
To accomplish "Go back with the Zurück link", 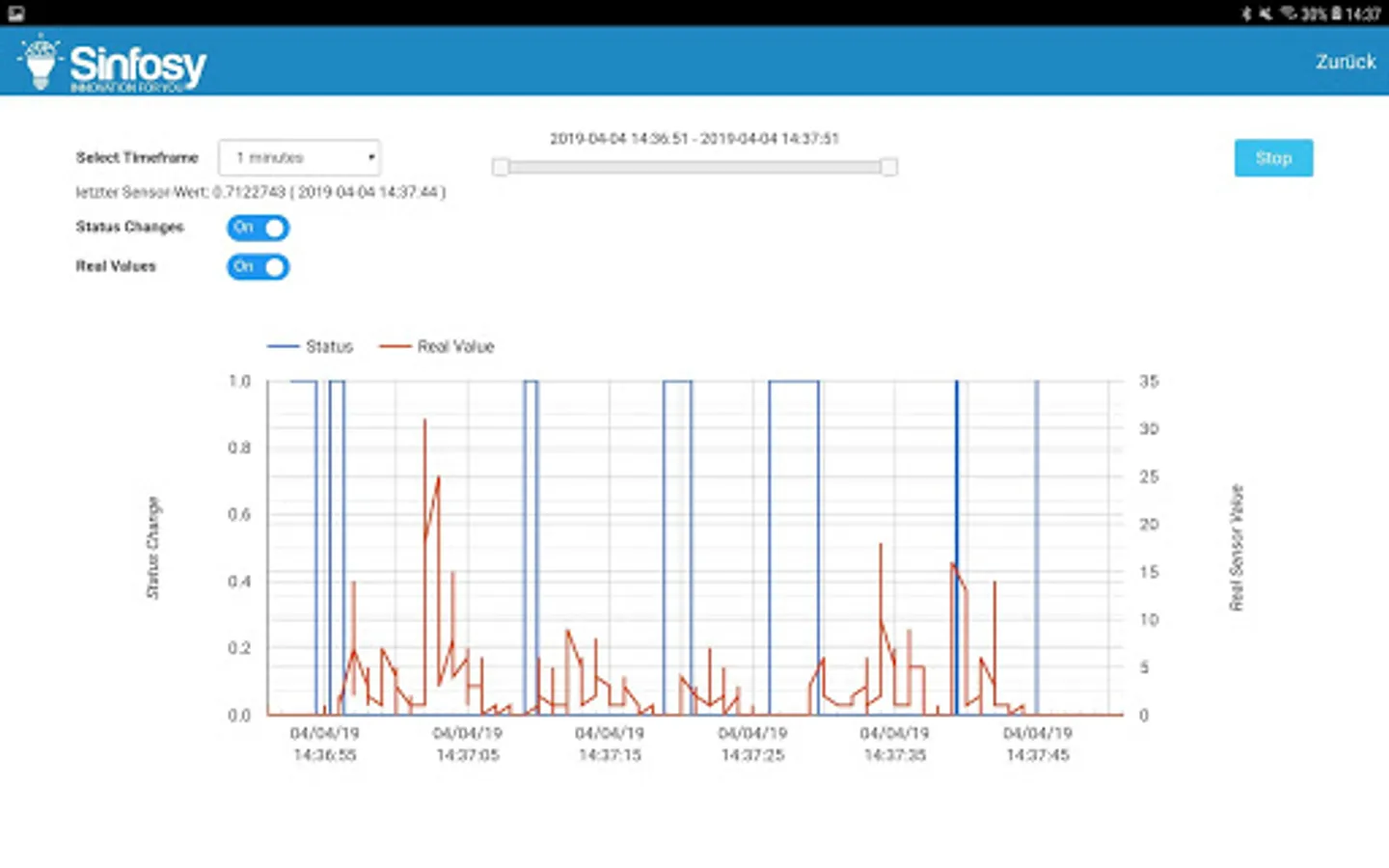I will (x=1346, y=62).
